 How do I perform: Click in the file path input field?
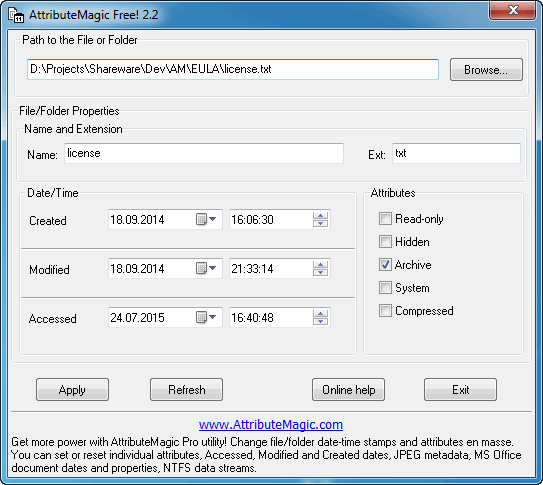[x=233, y=69]
